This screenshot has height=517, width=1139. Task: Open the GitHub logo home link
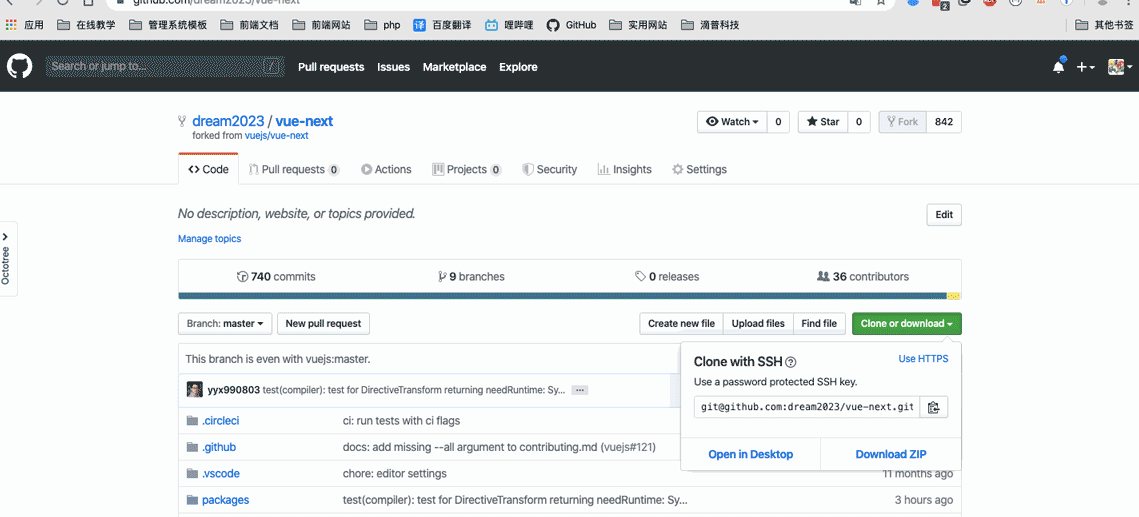(x=20, y=67)
